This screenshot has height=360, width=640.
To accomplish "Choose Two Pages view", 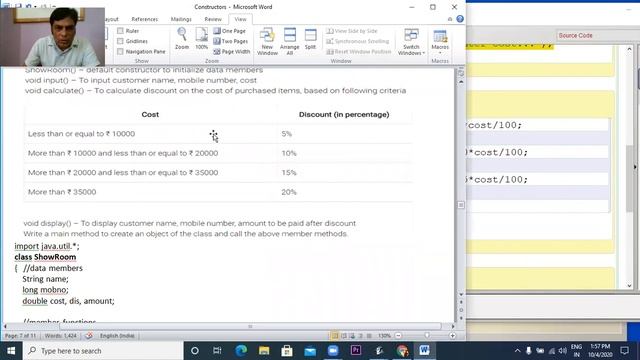I will pos(231,41).
